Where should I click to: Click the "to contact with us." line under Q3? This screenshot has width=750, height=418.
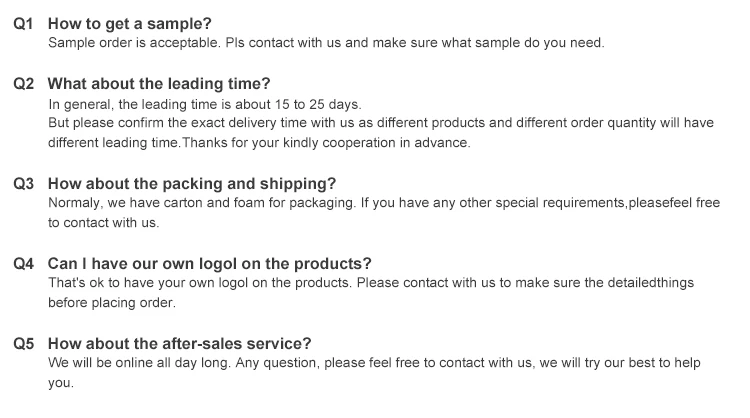tap(103, 222)
